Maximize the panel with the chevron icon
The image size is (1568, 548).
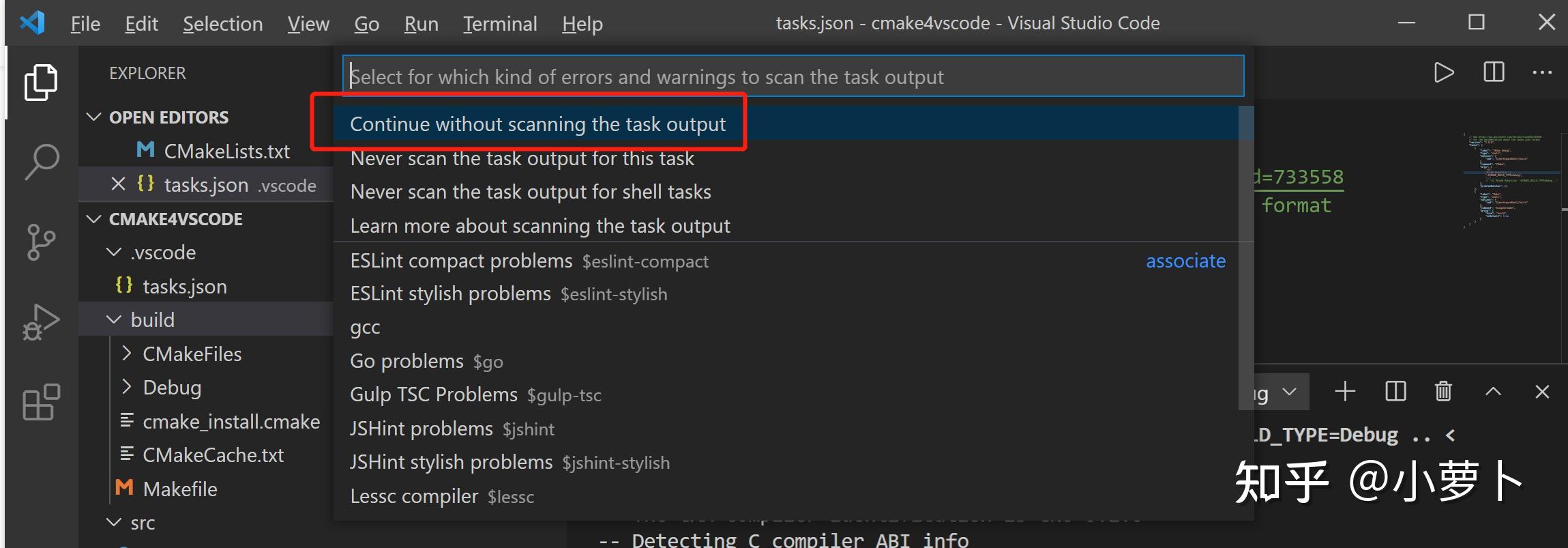pos(1493,391)
